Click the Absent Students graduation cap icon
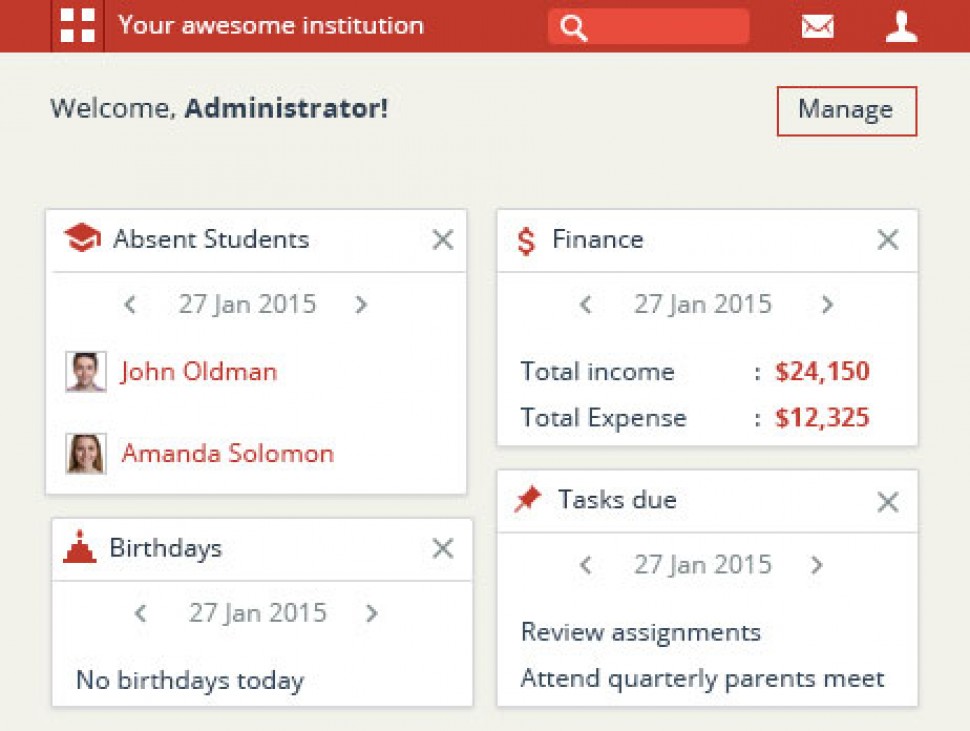The image size is (970, 731). [82, 238]
